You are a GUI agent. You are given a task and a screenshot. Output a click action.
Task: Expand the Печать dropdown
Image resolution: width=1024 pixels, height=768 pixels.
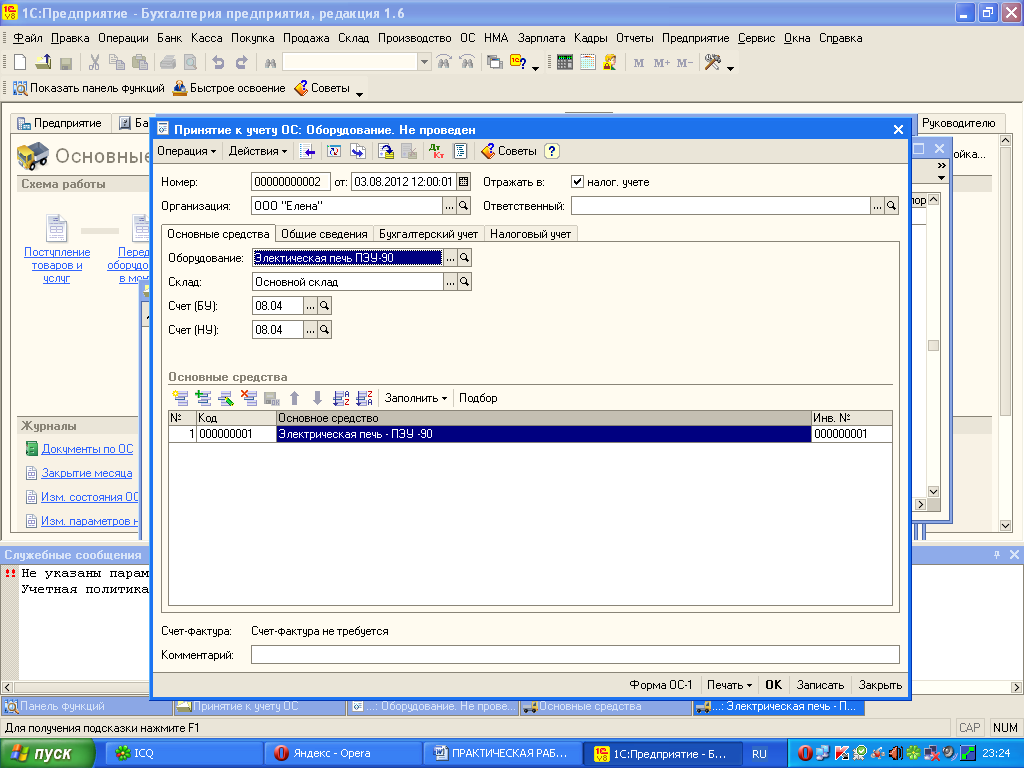(x=729, y=684)
